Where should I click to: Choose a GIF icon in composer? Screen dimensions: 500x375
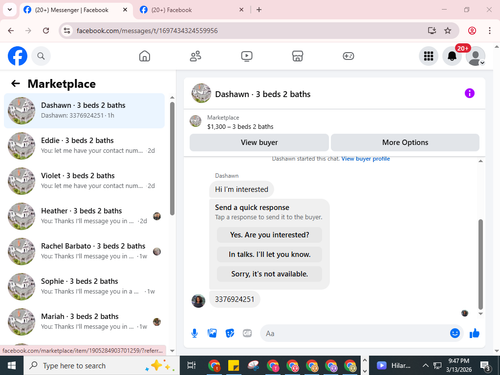coord(247,333)
